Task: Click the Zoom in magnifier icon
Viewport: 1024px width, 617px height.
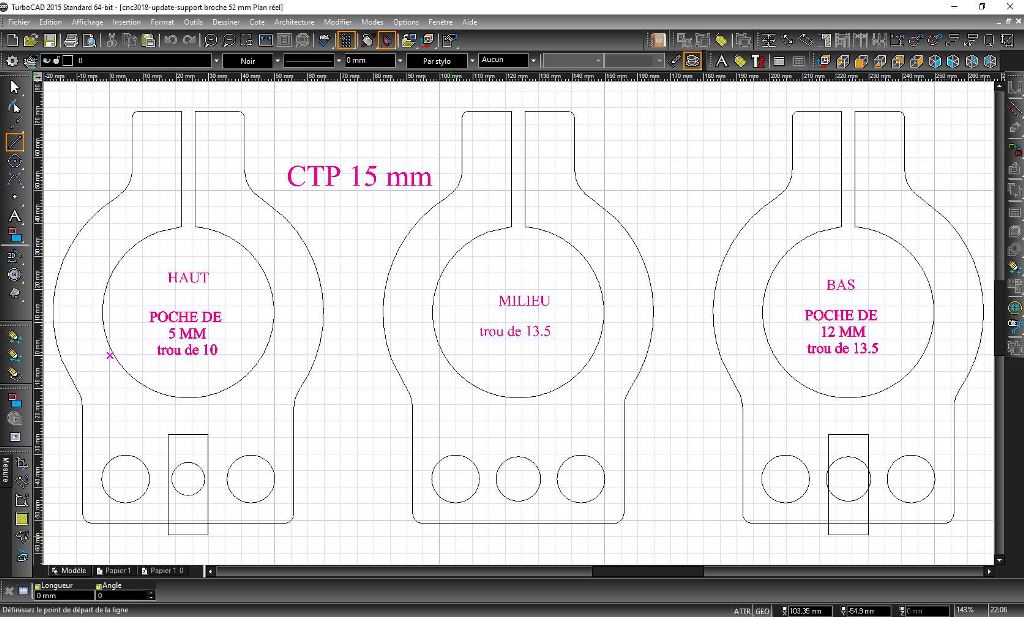Action: tap(211, 41)
